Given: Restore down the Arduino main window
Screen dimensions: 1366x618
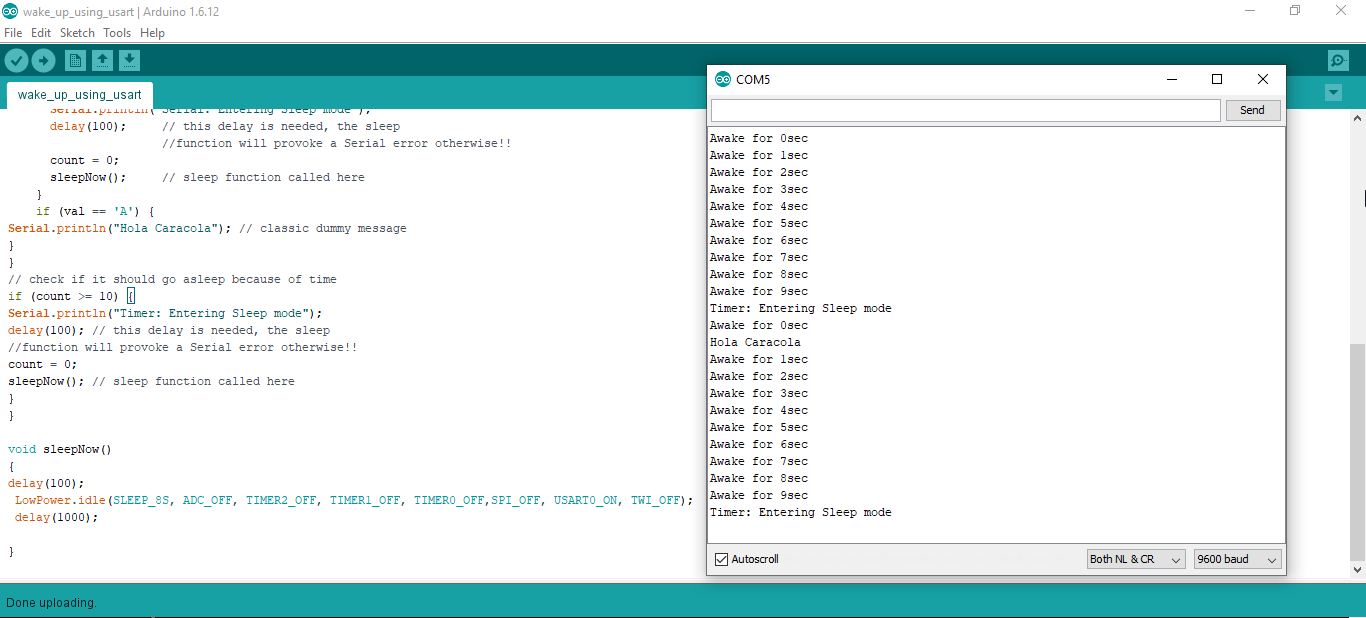Looking at the screenshot, I should [x=1295, y=11].
